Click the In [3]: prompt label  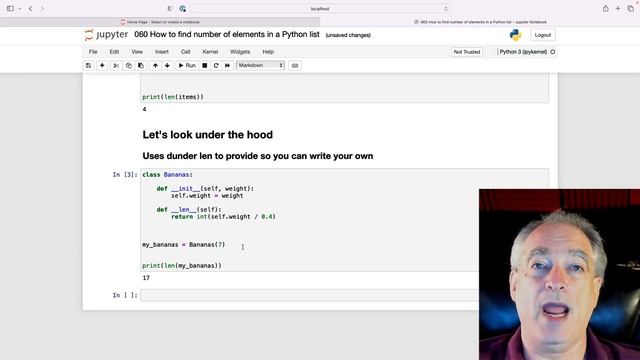point(125,175)
